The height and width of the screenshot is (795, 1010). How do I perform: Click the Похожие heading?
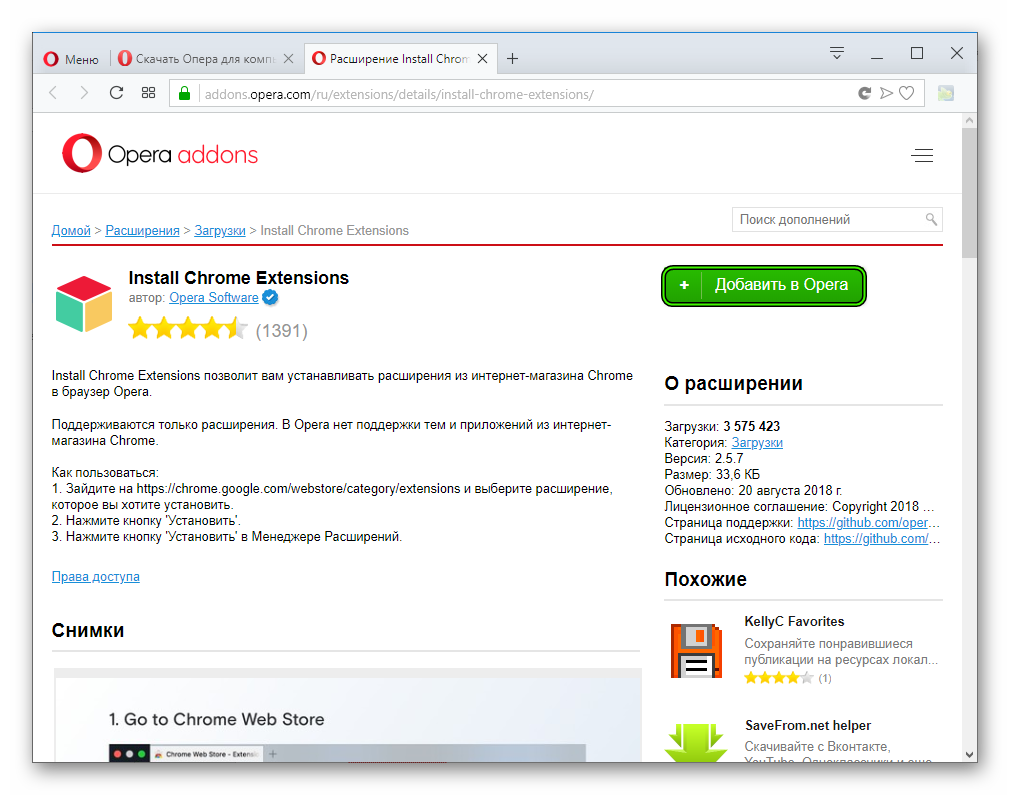pyautogui.click(x=705, y=579)
